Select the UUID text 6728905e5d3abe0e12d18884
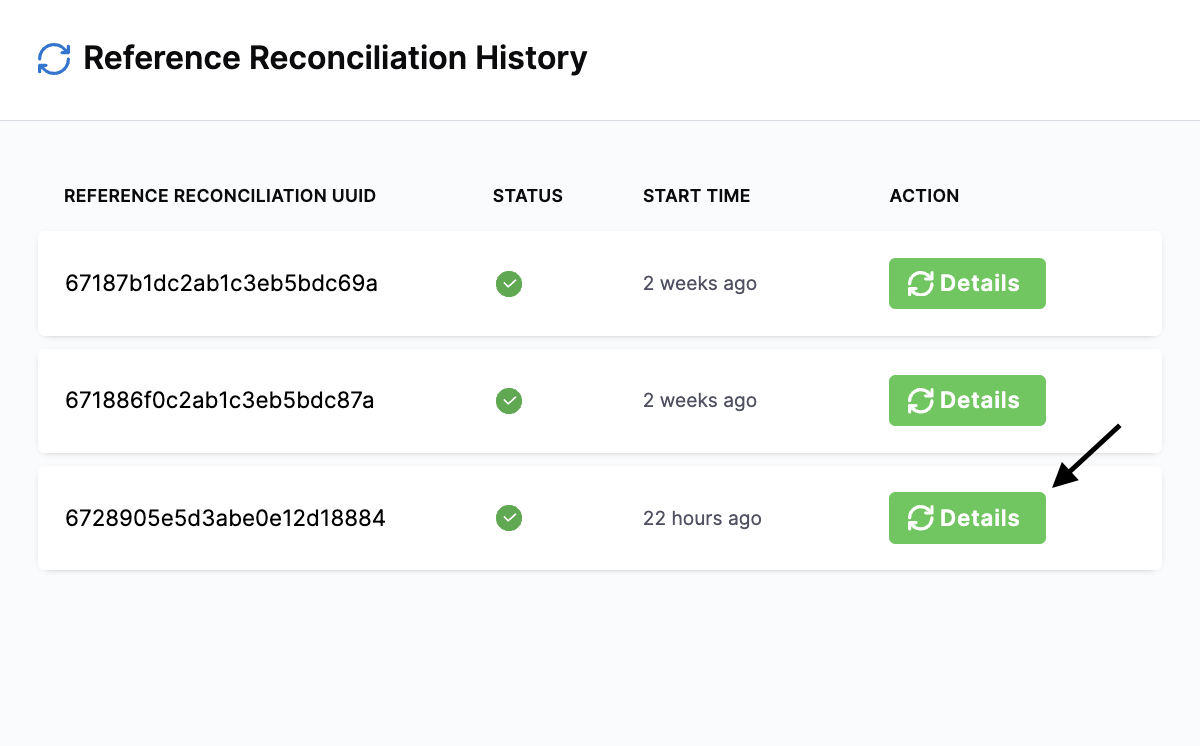 pos(225,518)
